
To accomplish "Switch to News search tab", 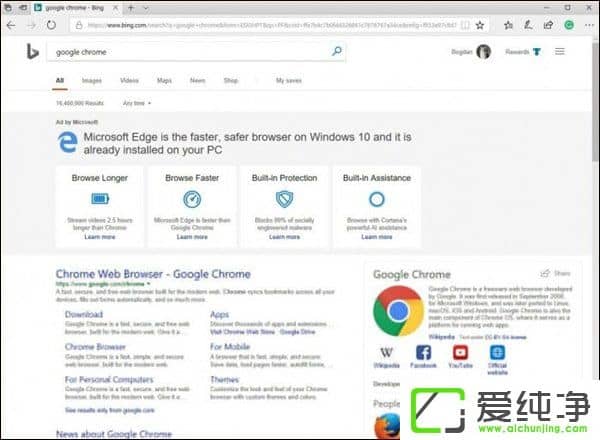I will click(x=198, y=80).
